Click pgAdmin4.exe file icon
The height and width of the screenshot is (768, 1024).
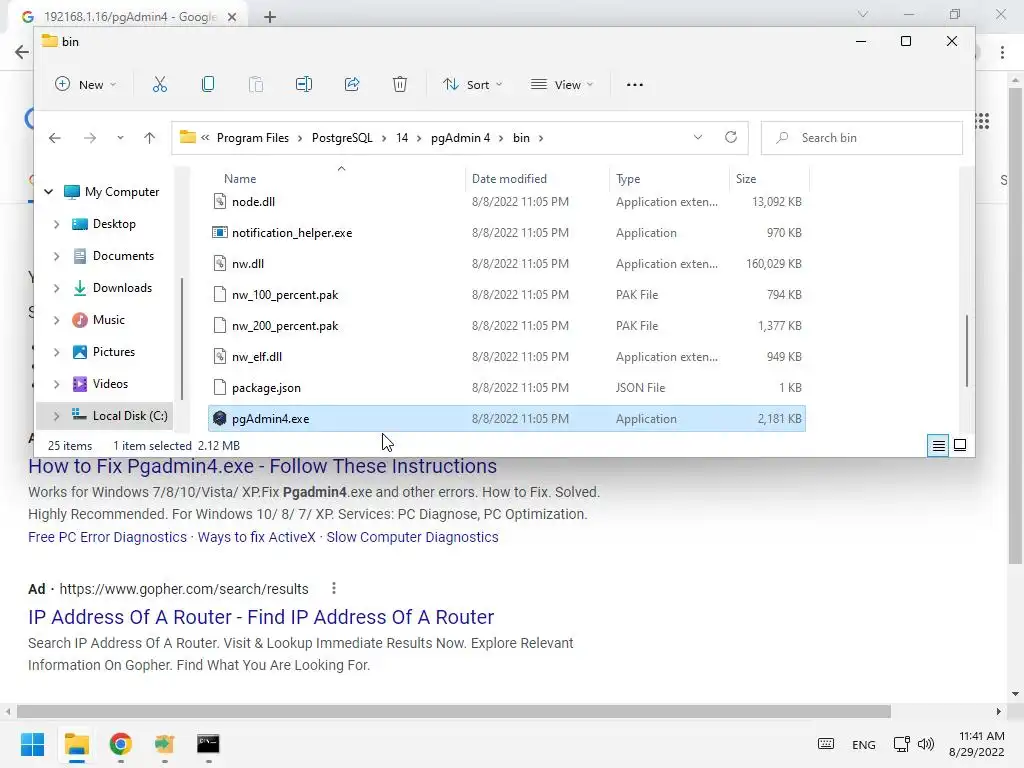click(220, 419)
